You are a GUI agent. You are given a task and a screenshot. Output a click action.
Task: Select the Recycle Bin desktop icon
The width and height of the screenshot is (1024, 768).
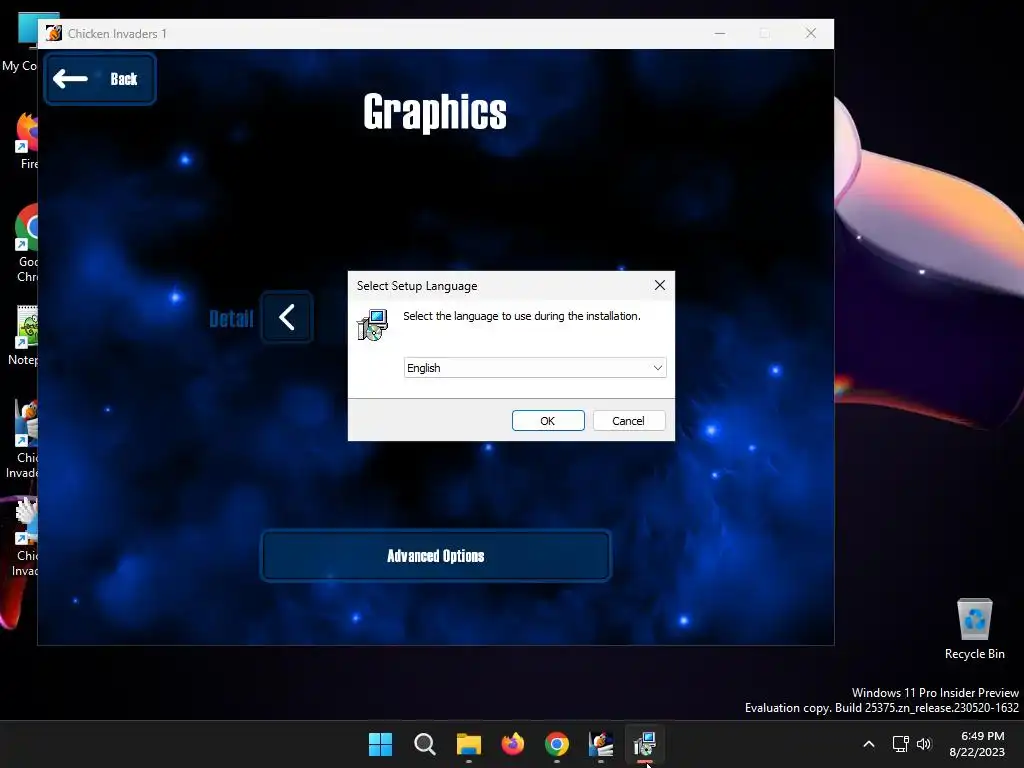[x=974, y=630]
